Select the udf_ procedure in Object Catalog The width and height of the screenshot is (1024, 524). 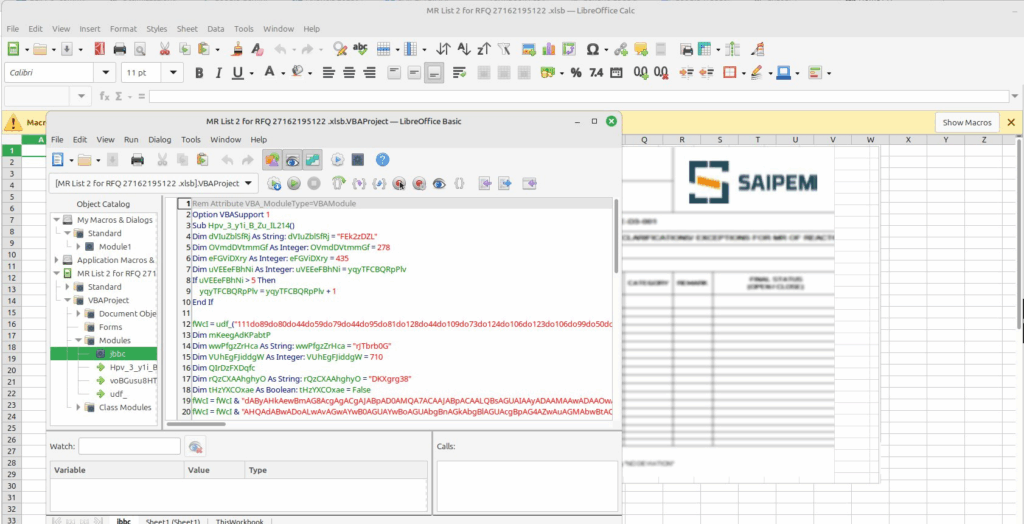(x=118, y=393)
